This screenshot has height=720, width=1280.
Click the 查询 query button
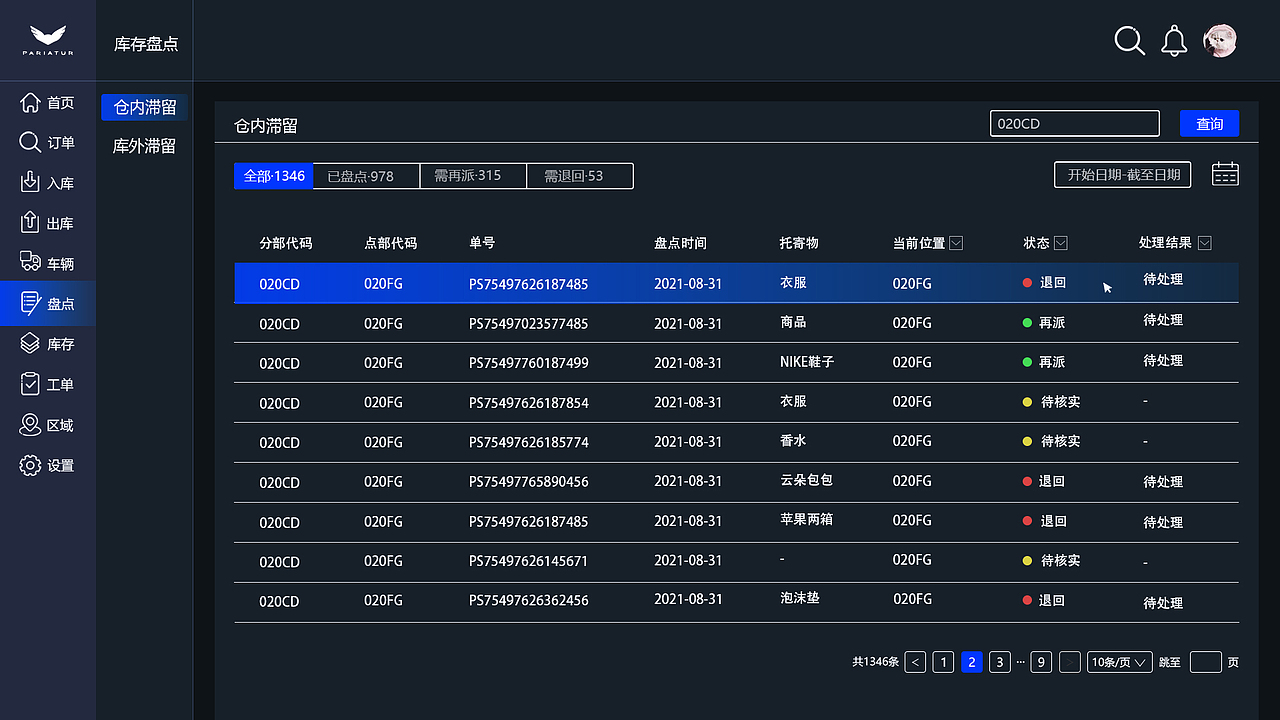pyautogui.click(x=1209, y=123)
